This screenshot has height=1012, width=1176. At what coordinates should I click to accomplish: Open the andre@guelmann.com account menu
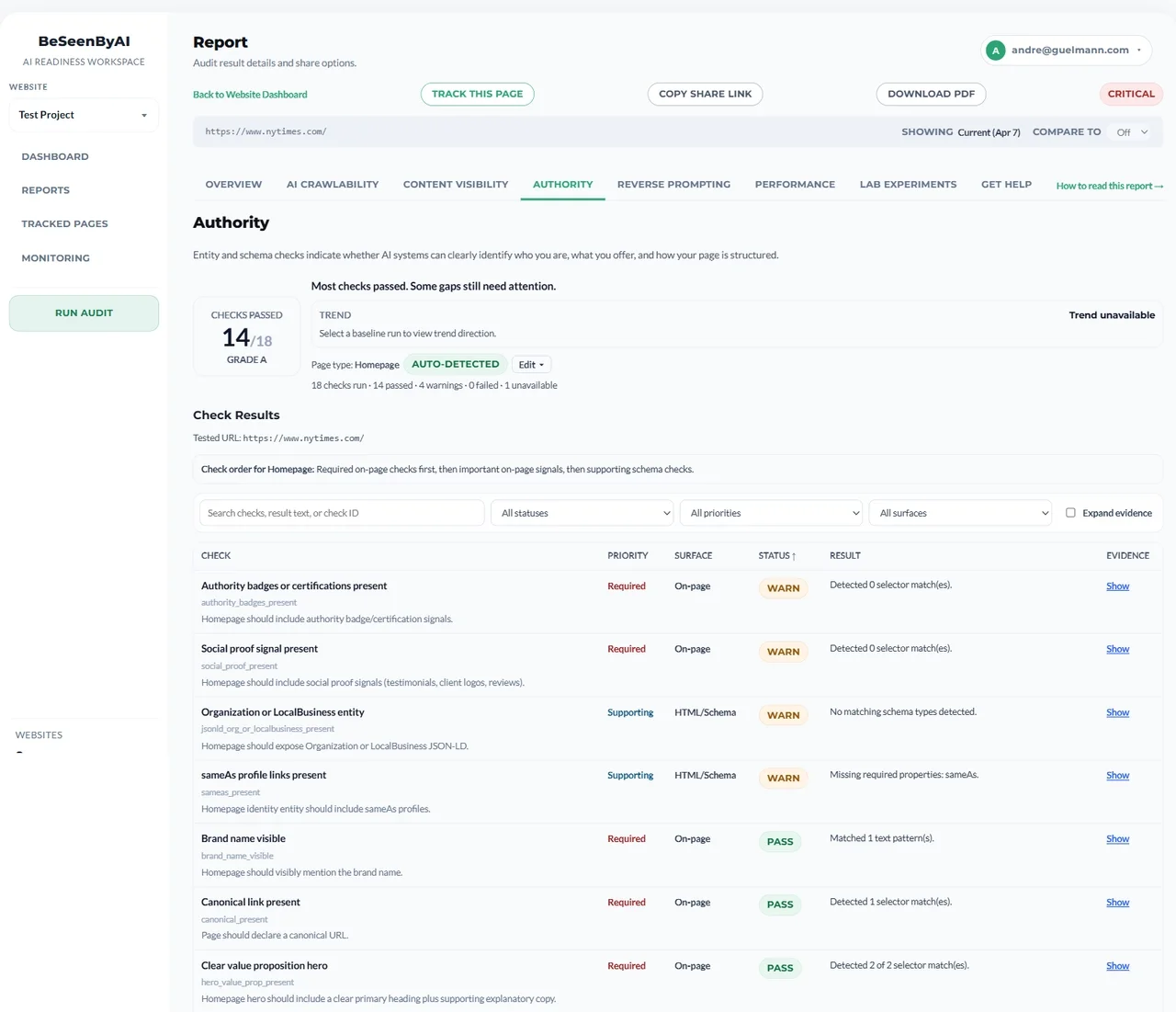pos(1066,51)
